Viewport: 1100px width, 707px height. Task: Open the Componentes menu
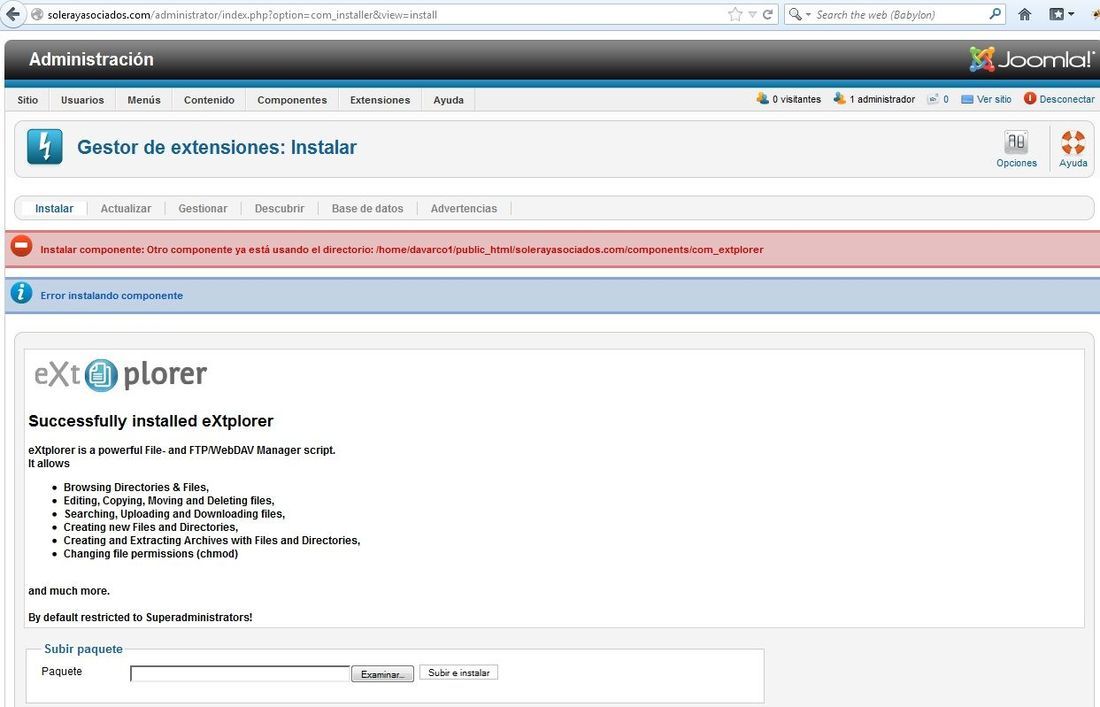(292, 100)
